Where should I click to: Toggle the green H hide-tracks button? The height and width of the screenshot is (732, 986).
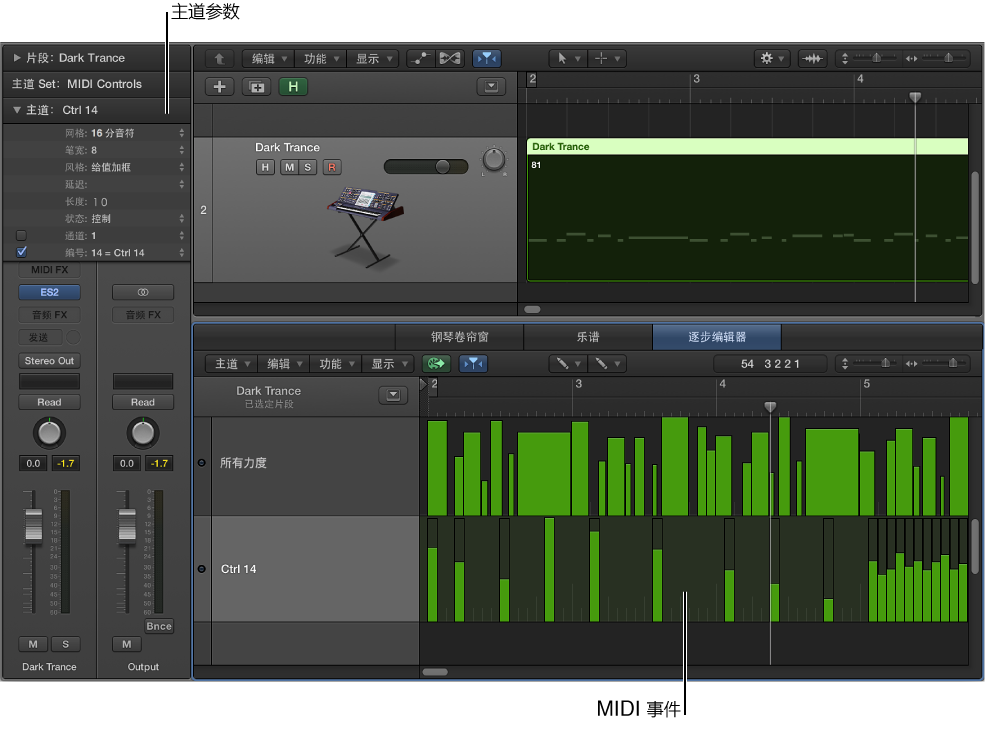[x=293, y=87]
